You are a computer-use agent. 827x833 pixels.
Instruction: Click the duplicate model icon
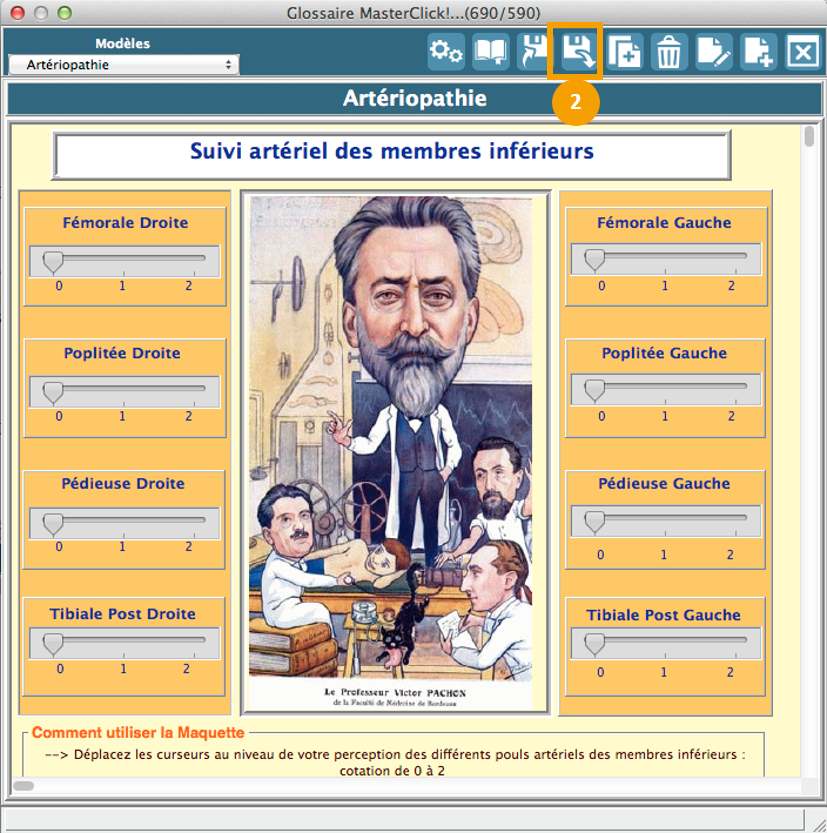(x=625, y=52)
